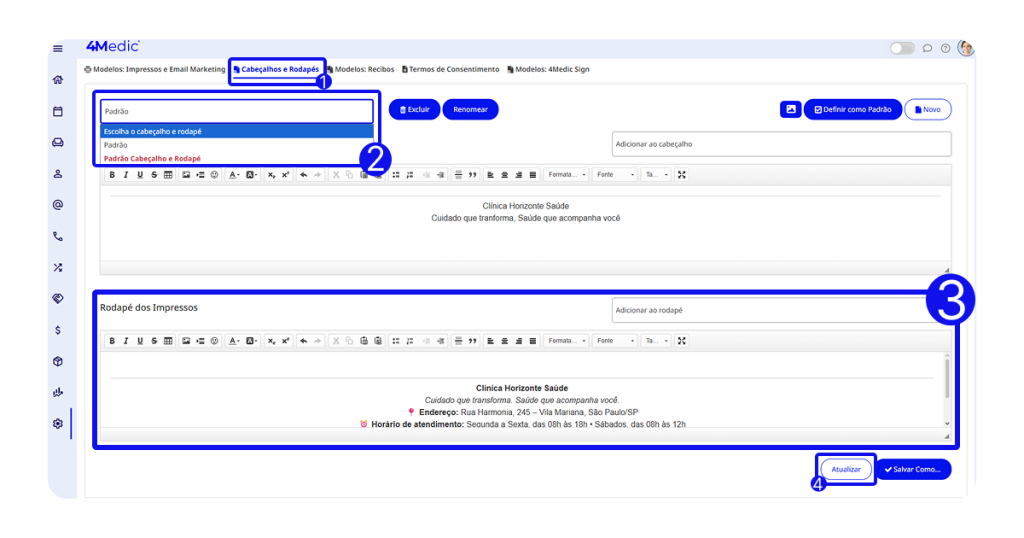Select 'Padrão Cabeçalho e Rodapé' option
This screenshot has height=538, width=1024.
point(153,158)
